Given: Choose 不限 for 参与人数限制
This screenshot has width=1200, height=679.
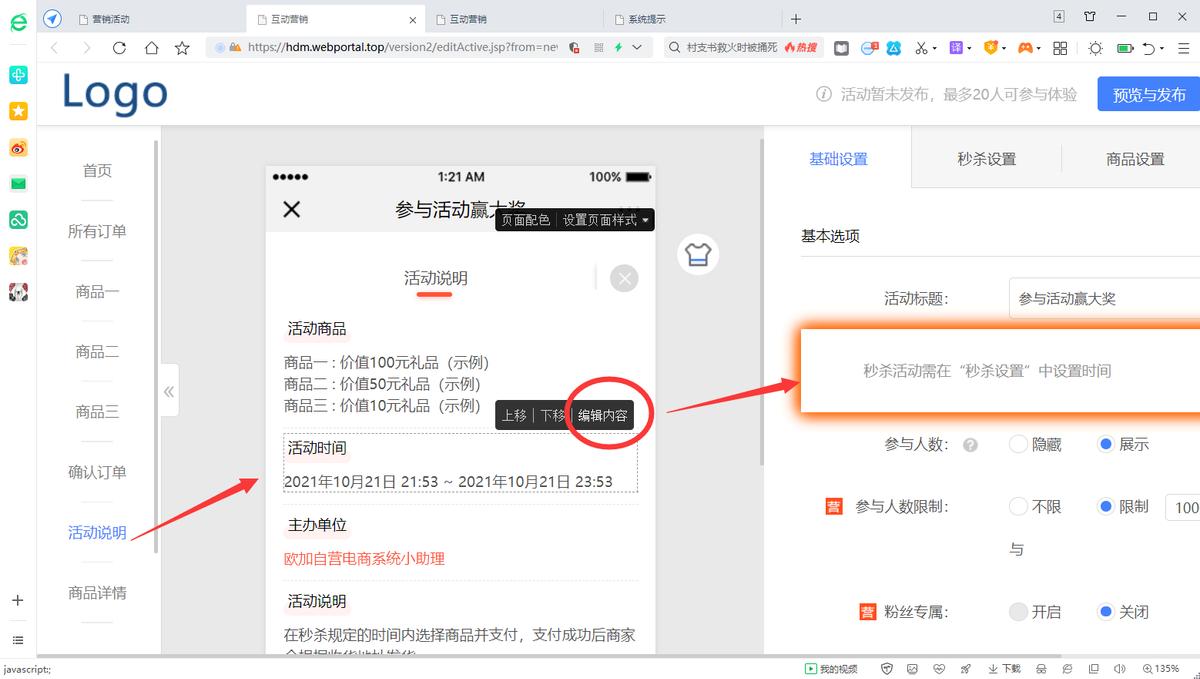Looking at the screenshot, I should (1017, 506).
